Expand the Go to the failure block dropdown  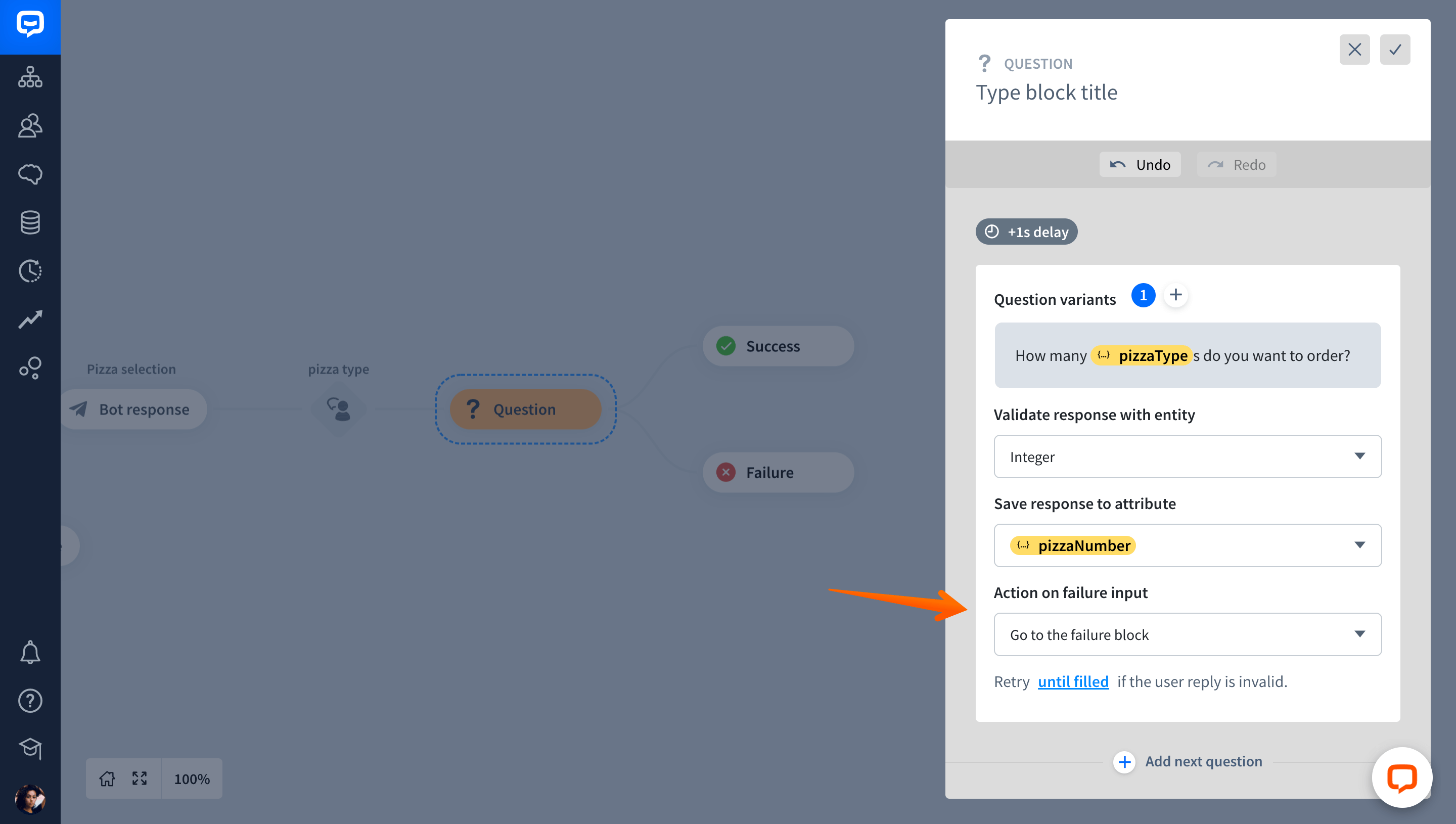[1187, 634]
